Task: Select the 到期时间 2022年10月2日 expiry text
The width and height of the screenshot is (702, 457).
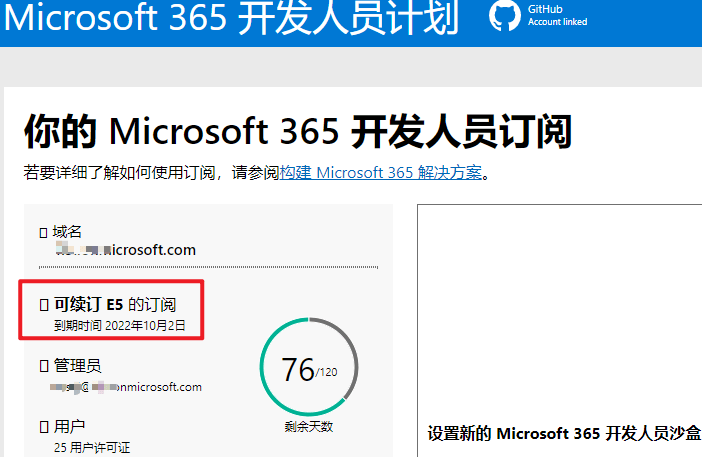Action: (x=120, y=325)
